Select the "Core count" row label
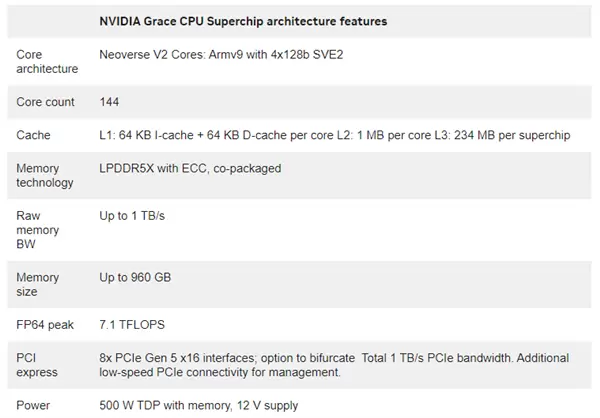The width and height of the screenshot is (600, 418). pos(45,101)
